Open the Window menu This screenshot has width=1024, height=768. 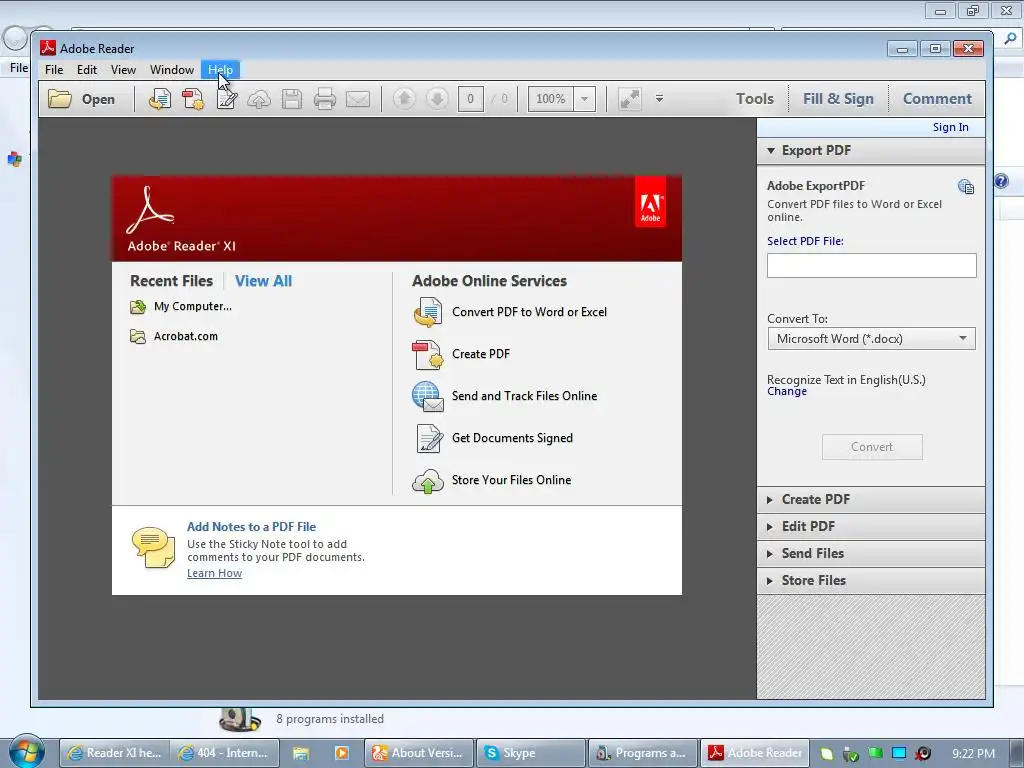click(x=172, y=70)
